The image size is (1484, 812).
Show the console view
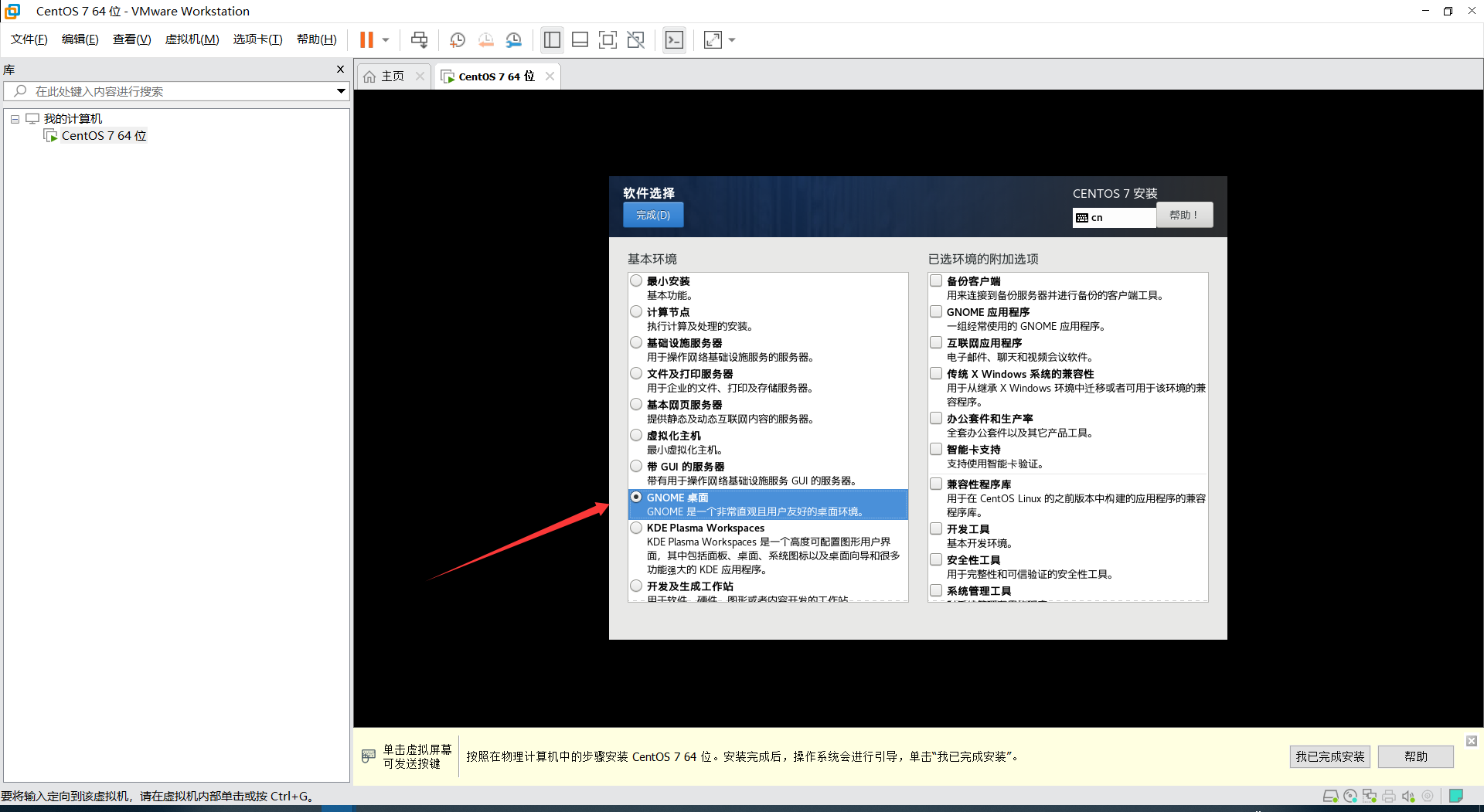pos(674,39)
